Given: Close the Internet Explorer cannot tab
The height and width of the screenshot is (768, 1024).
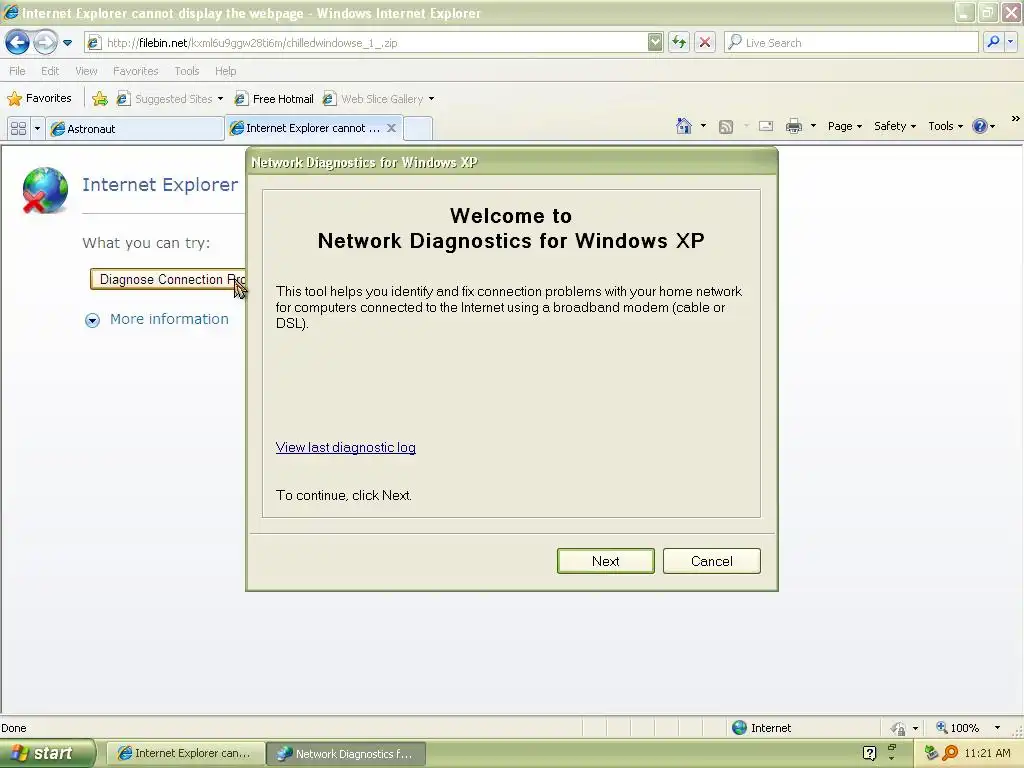Looking at the screenshot, I should (x=391, y=128).
